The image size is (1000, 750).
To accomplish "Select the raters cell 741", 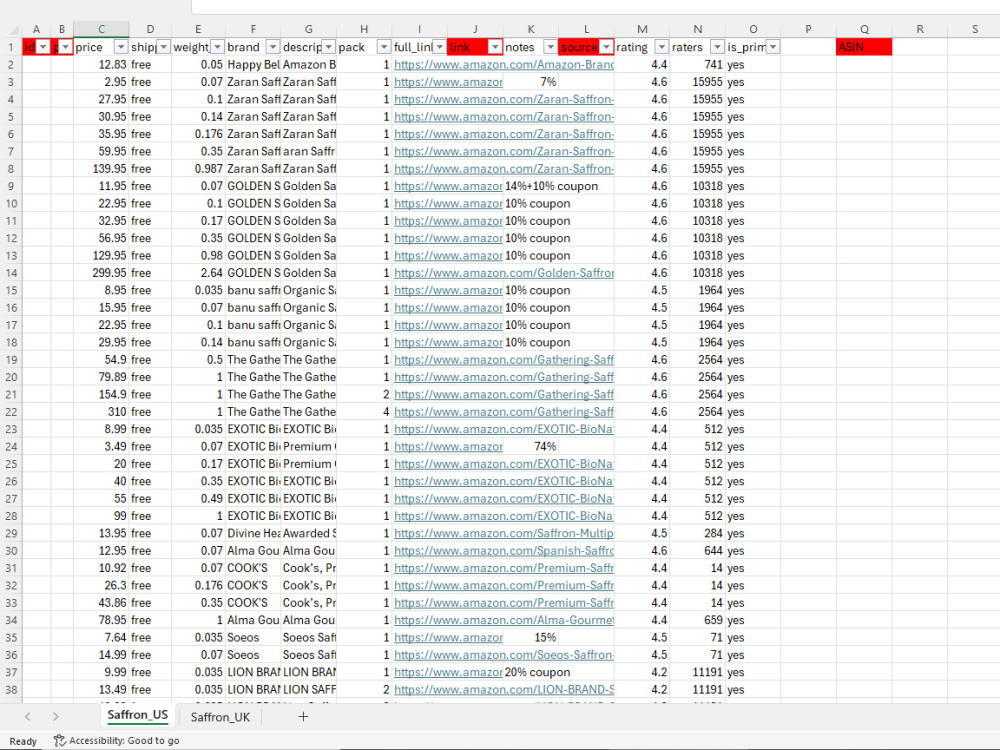I will click(x=697, y=64).
